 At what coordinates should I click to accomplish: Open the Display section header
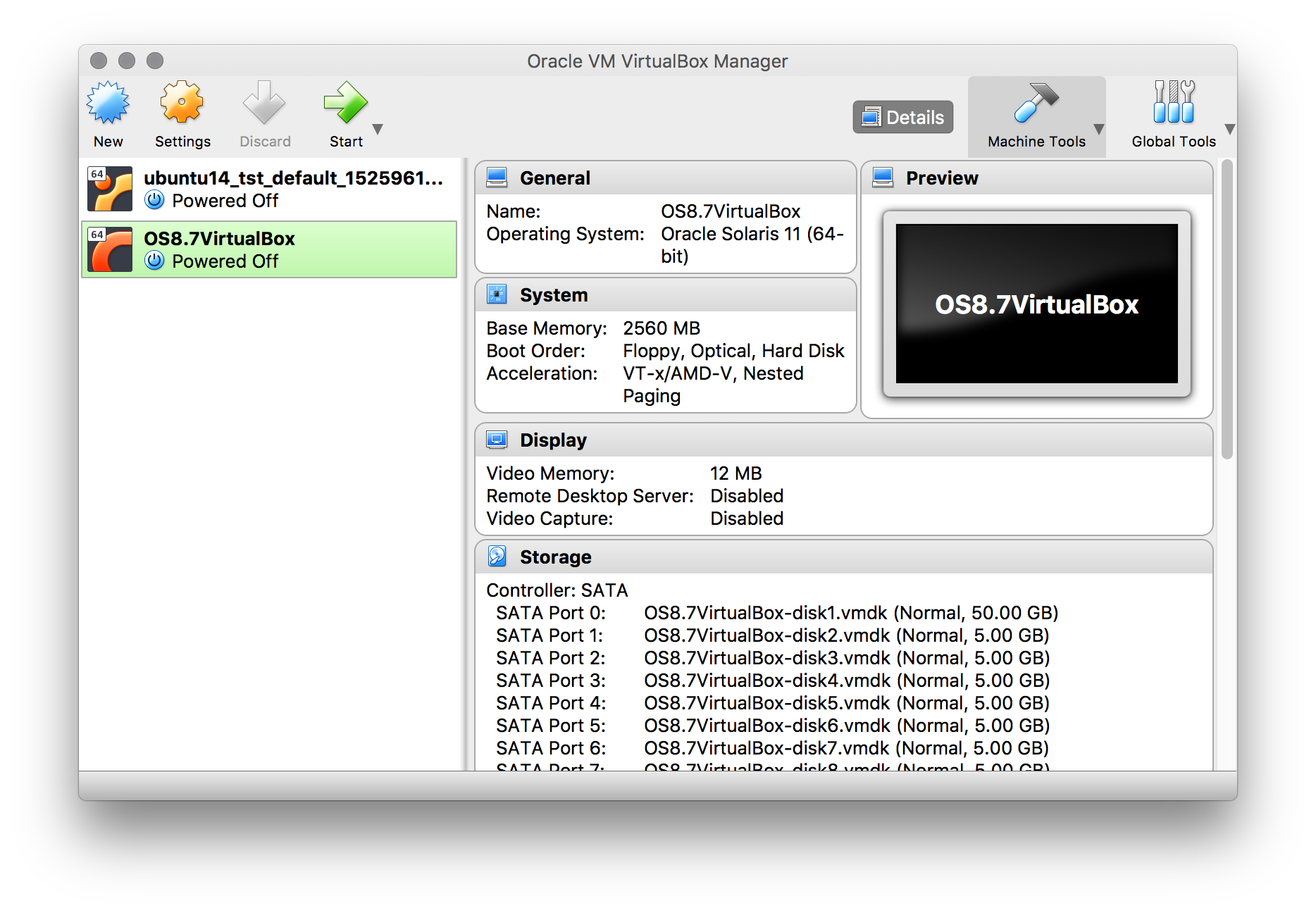pos(844,440)
